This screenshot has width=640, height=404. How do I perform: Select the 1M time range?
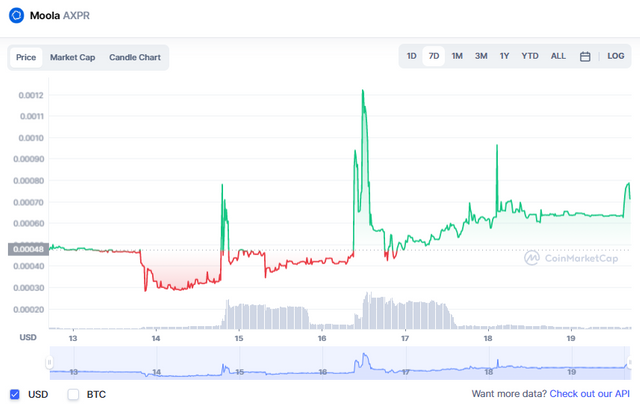click(457, 56)
